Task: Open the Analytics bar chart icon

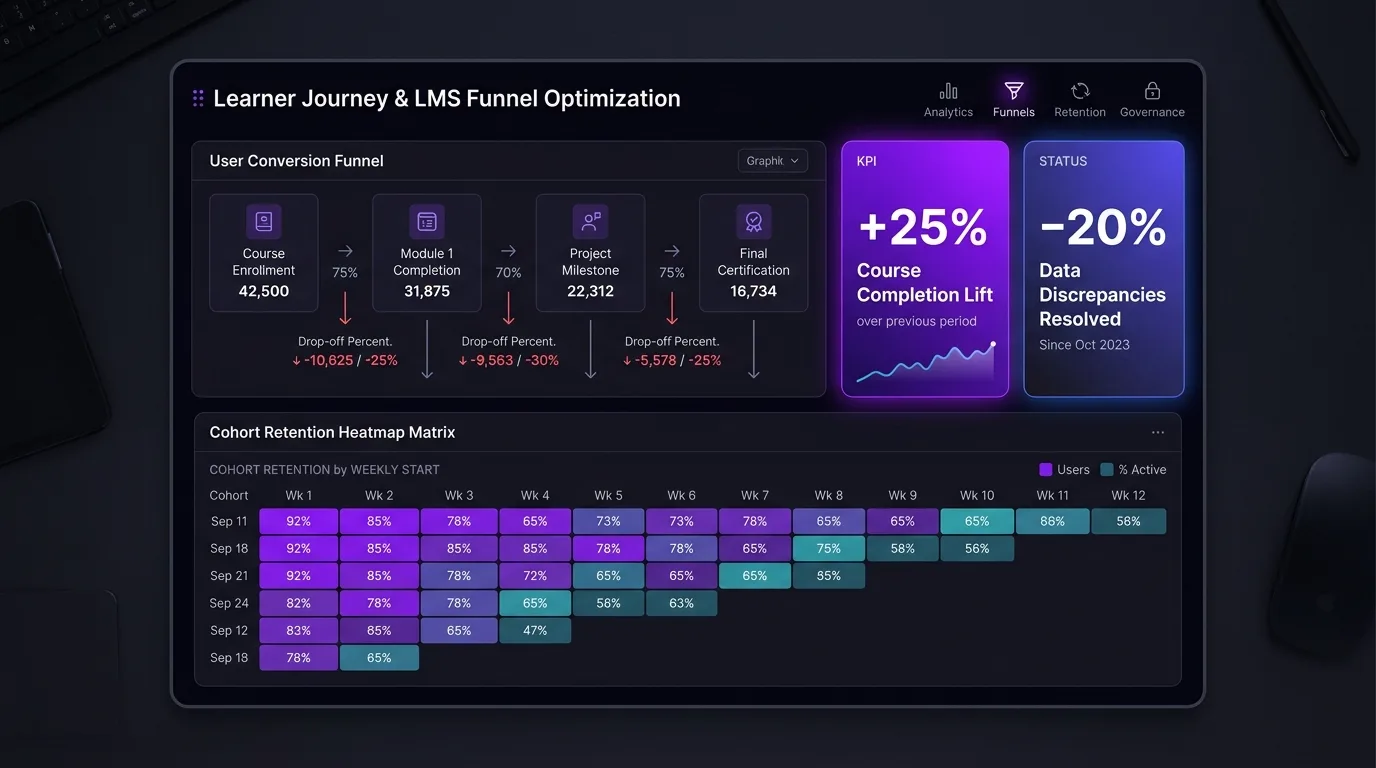Action: click(x=948, y=91)
